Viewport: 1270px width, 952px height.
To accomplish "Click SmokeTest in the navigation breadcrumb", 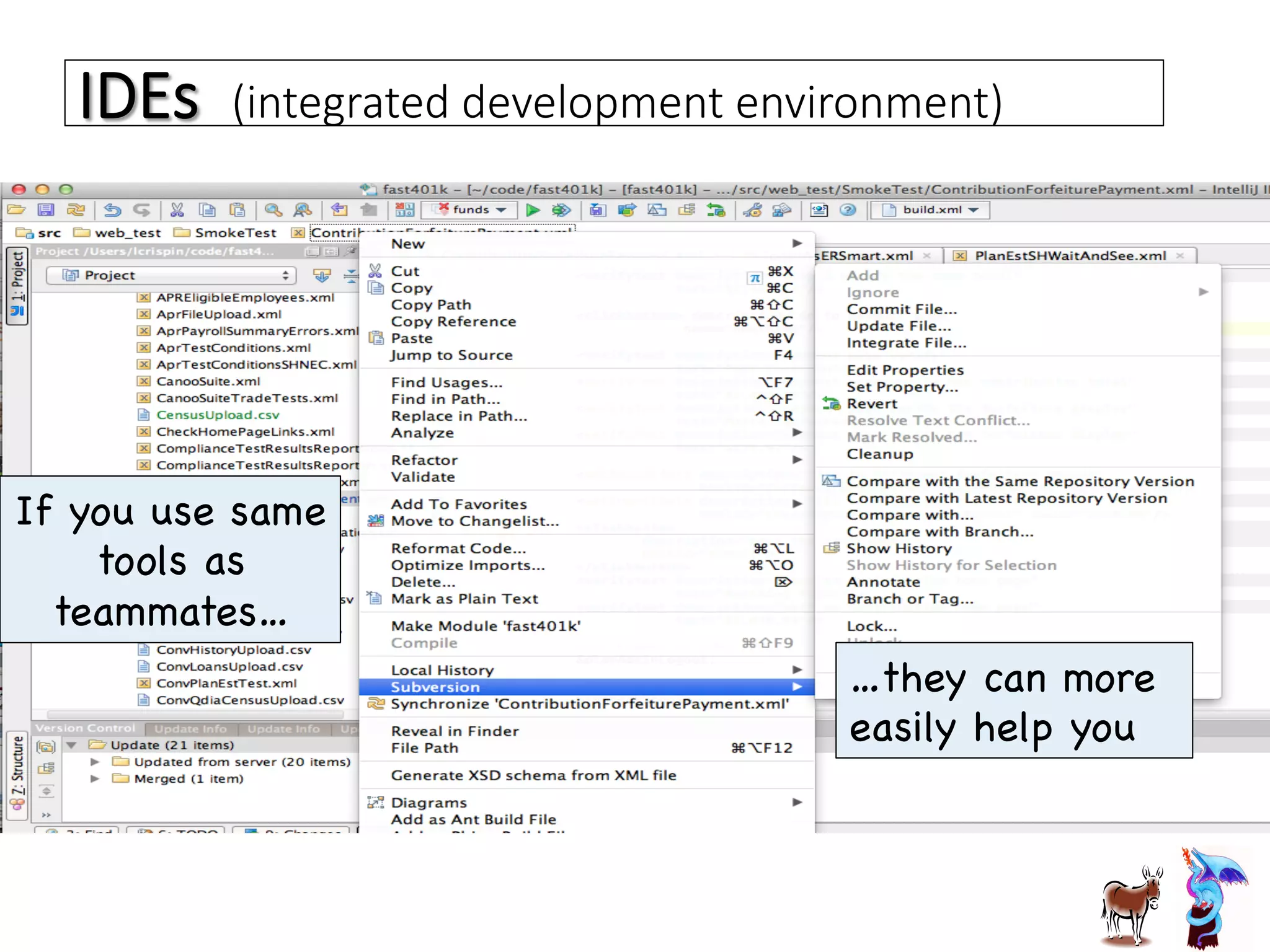I will tap(226, 233).
